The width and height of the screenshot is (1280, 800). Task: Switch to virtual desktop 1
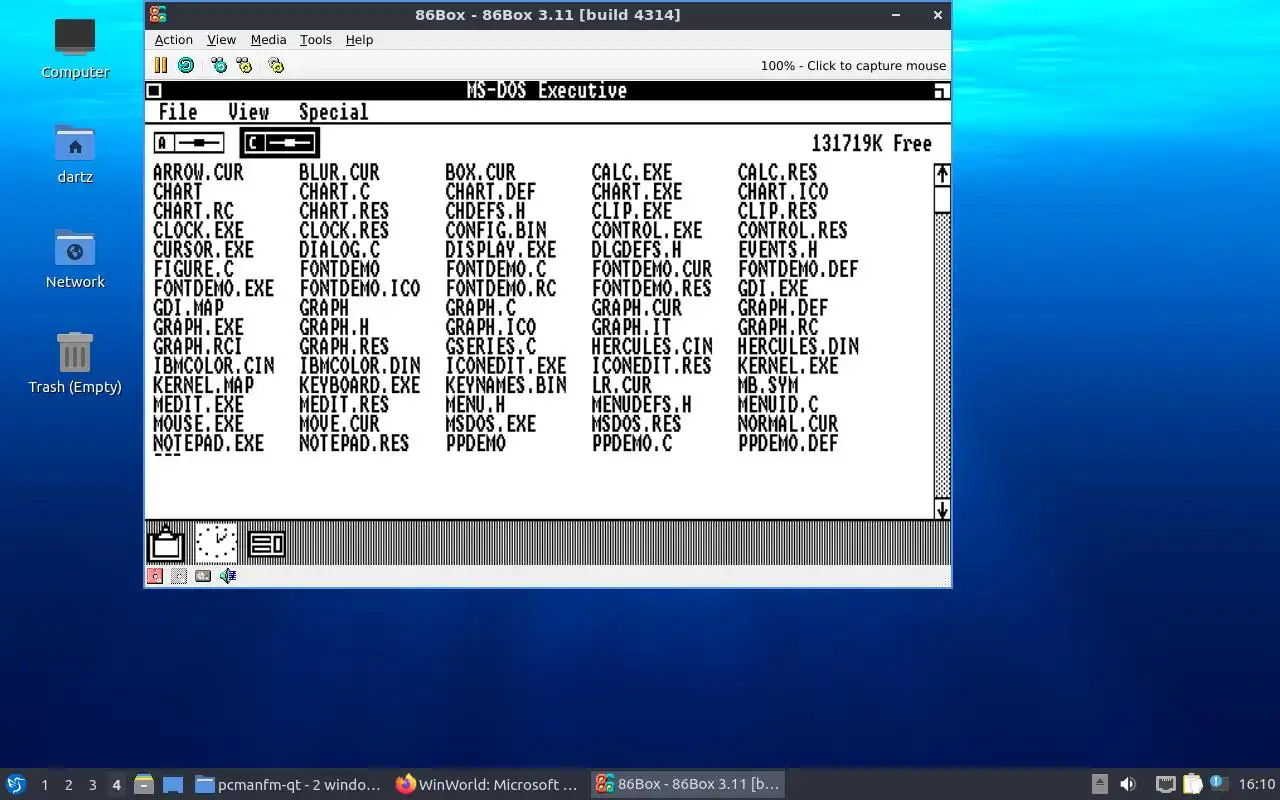tap(44, 785)
